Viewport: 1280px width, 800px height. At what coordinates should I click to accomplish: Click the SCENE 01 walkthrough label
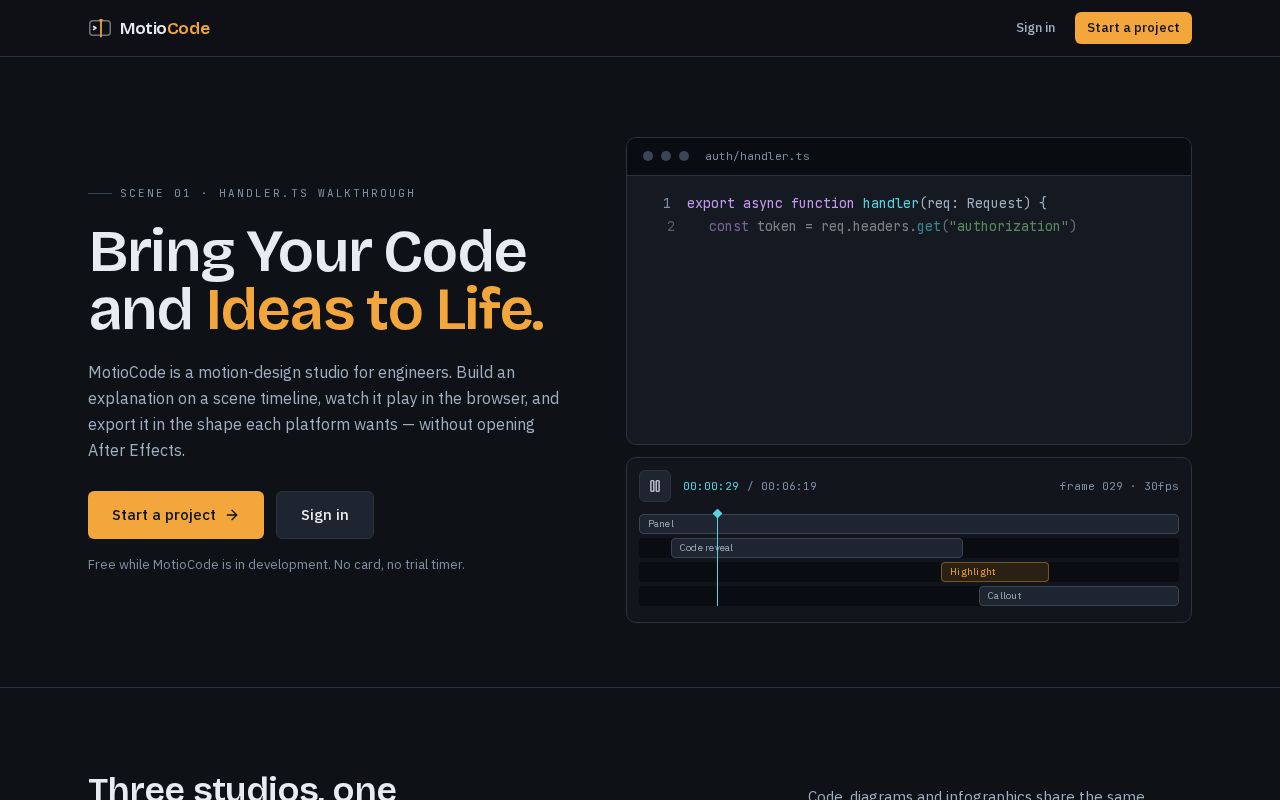[268, 193]
